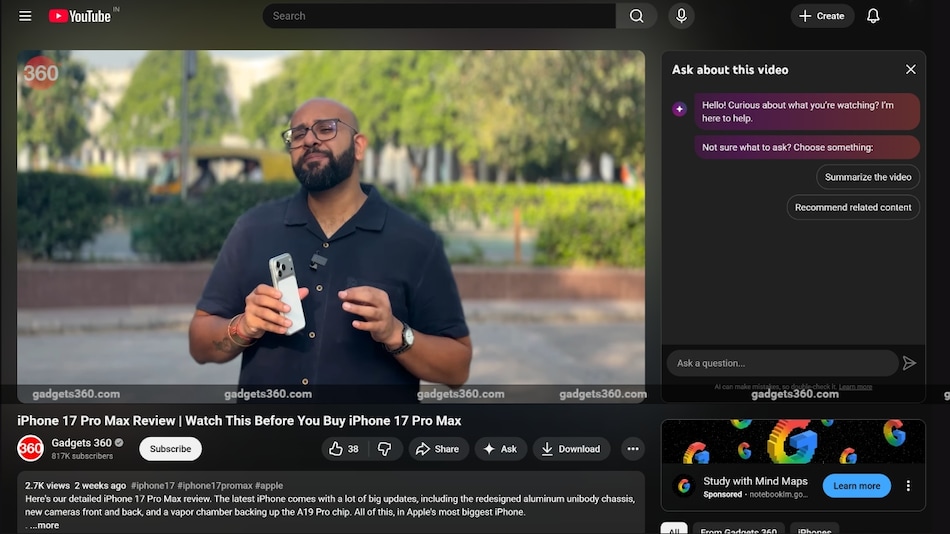
Task: Click the sparkle icon in chat greeting
Action: pyautogui.click(x=679, y=109)
